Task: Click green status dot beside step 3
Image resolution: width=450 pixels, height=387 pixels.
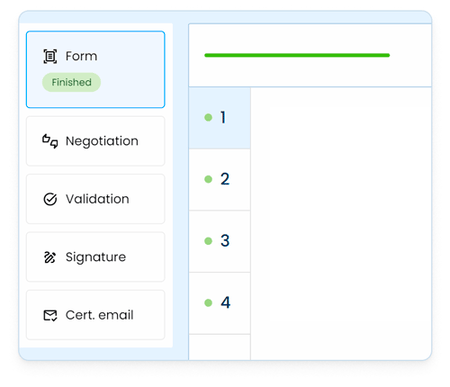Action: click(208, 241)
